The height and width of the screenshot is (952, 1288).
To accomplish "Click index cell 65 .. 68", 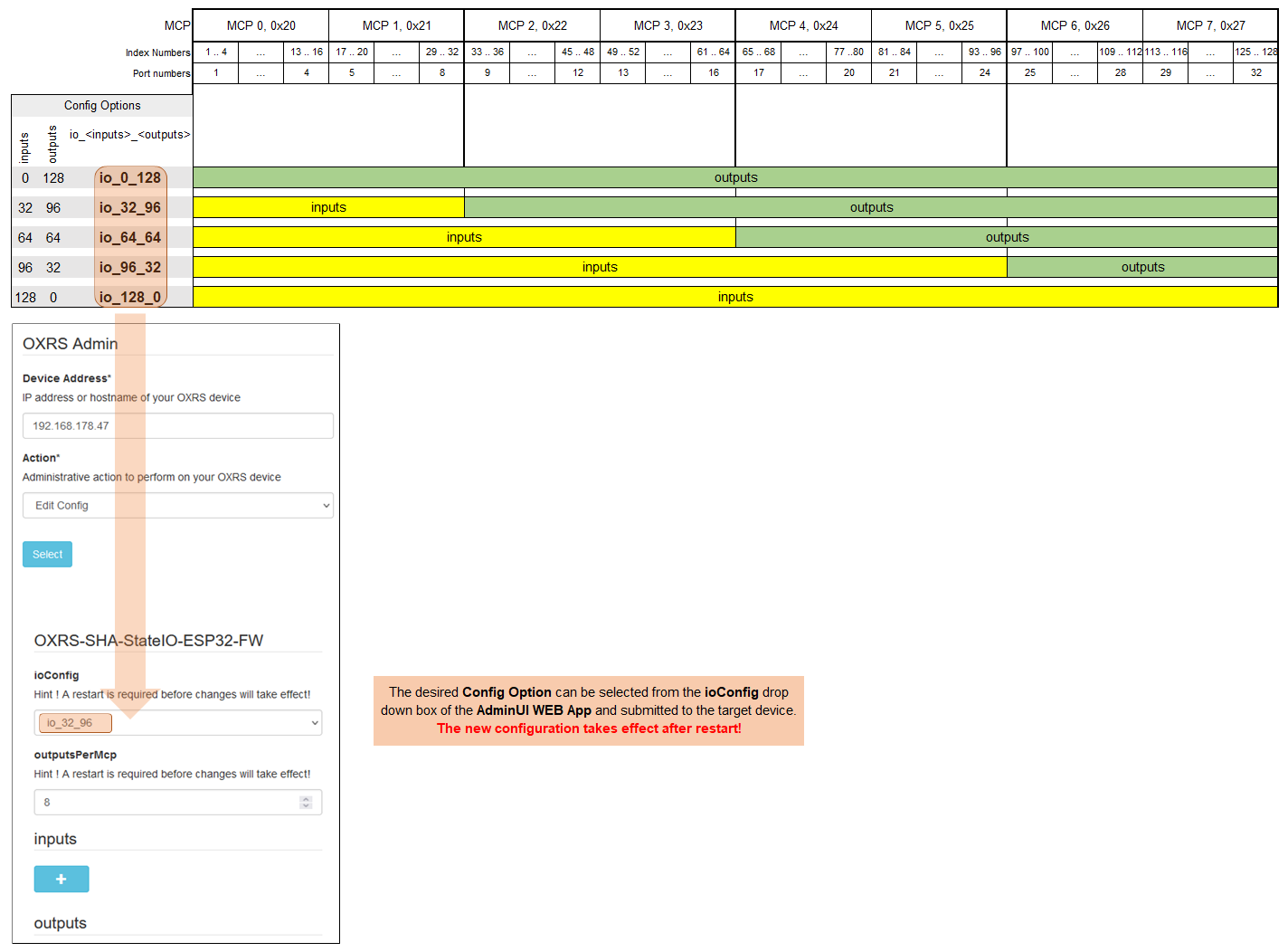I will pos(759,52).
